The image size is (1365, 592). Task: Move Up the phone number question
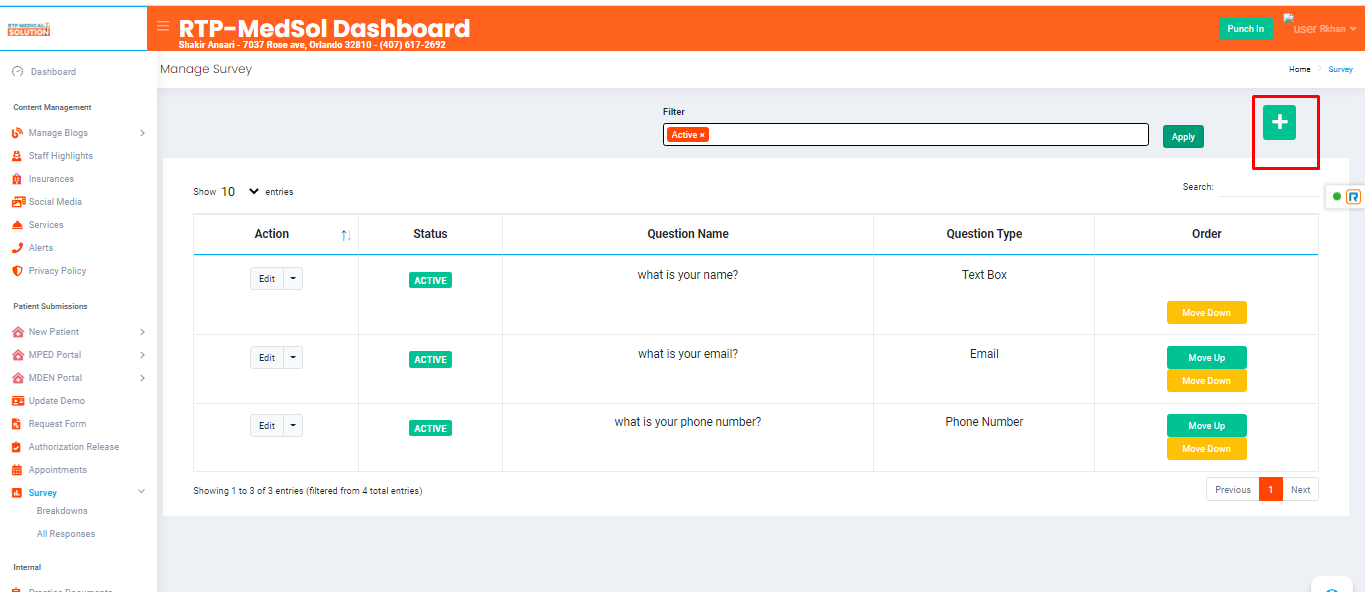(1207, 426)
